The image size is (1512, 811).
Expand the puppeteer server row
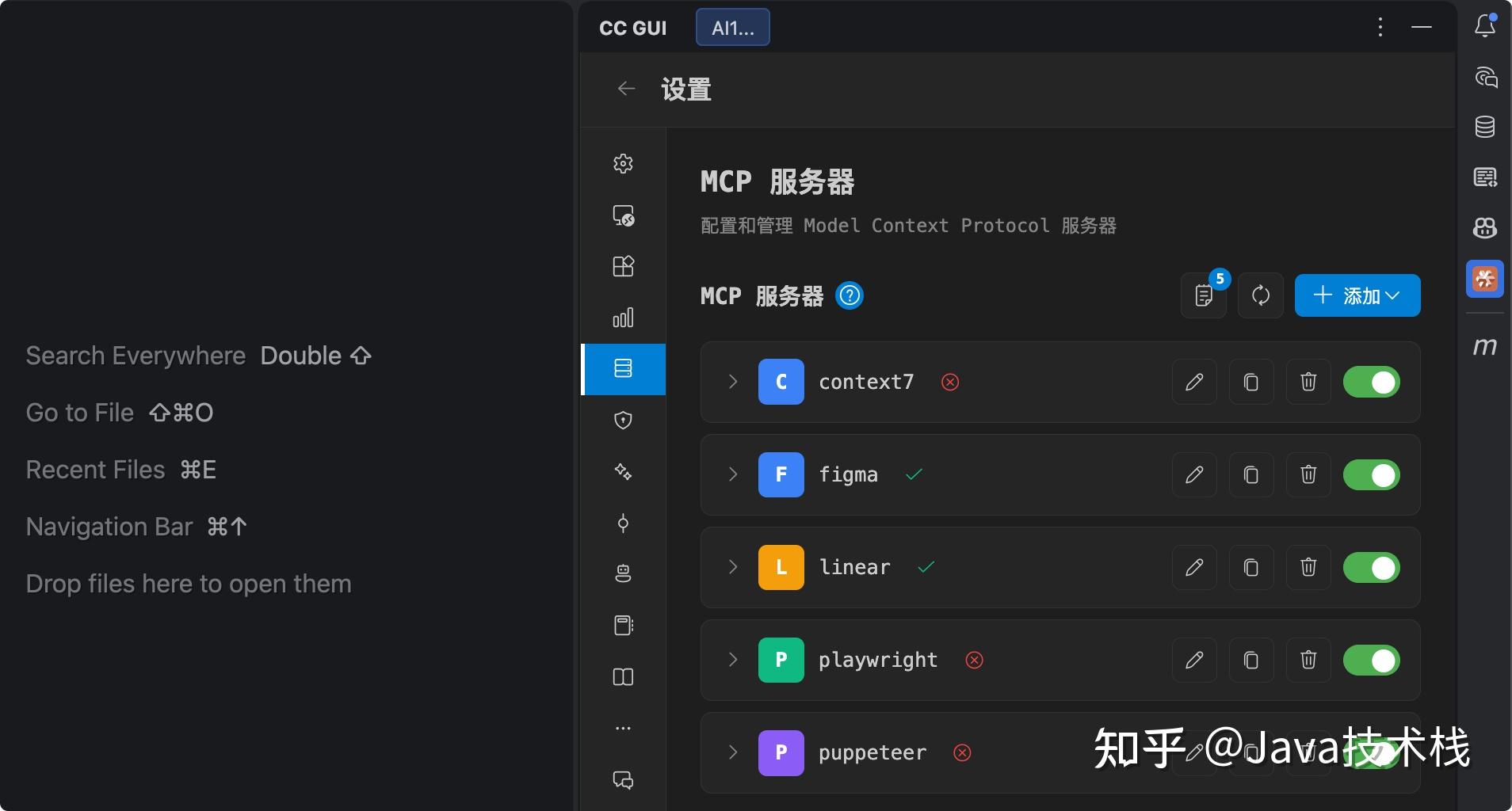coord(733,752)
